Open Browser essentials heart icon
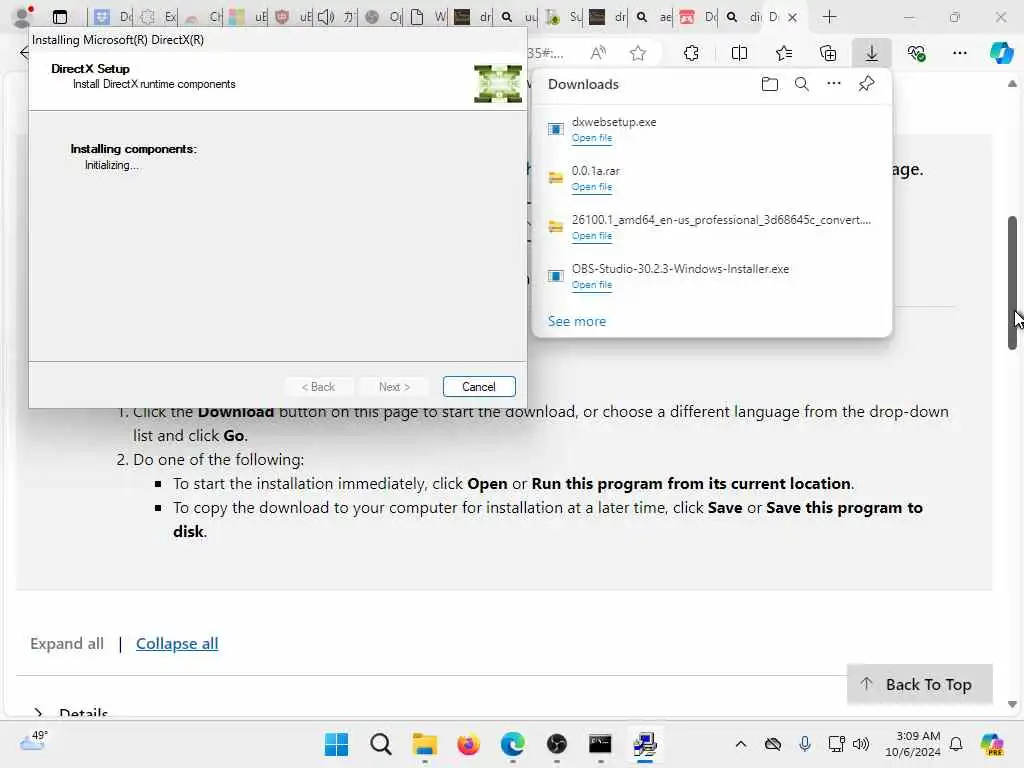 [916, 53]
